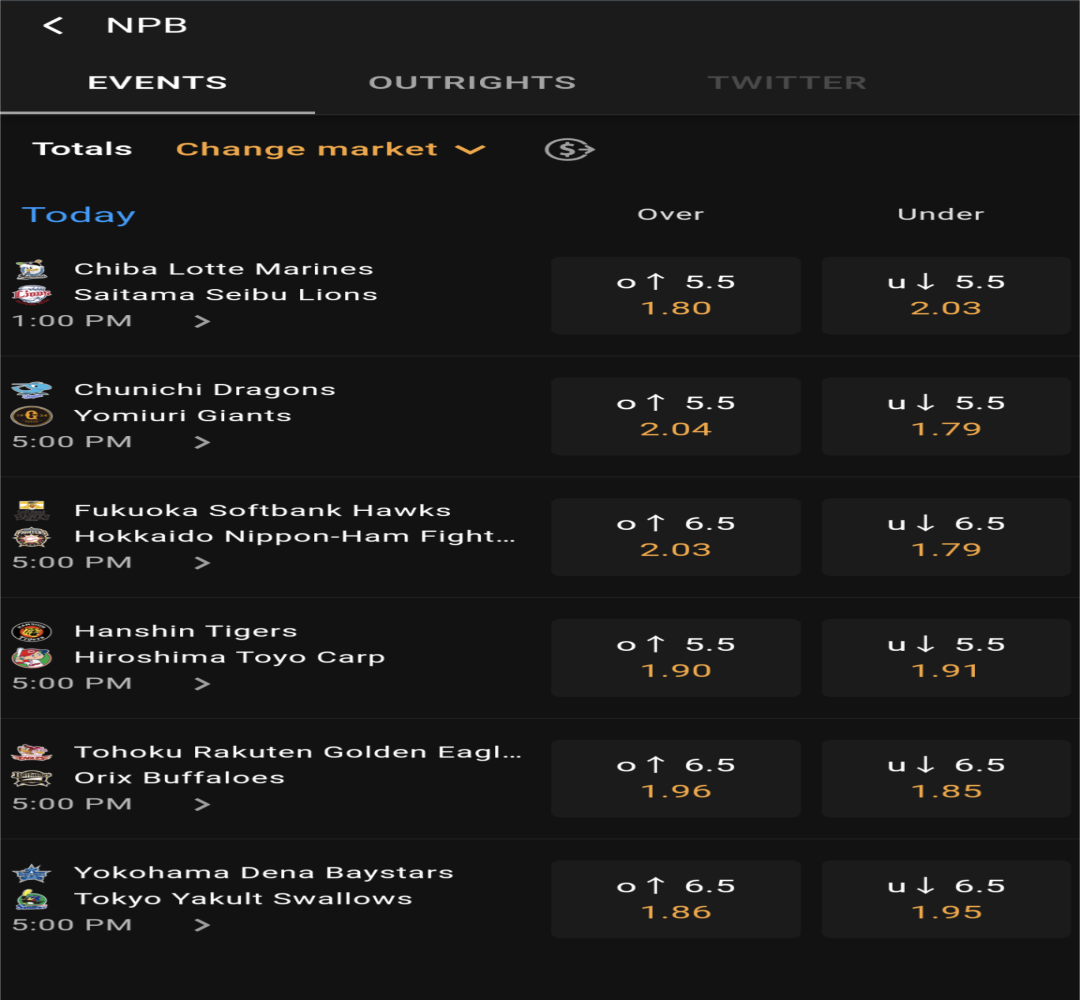Image resolution: width=1080 pixels, height=1000 pixels.
Task: Open the Change market dropdown
Action: [x=331, y=149]
